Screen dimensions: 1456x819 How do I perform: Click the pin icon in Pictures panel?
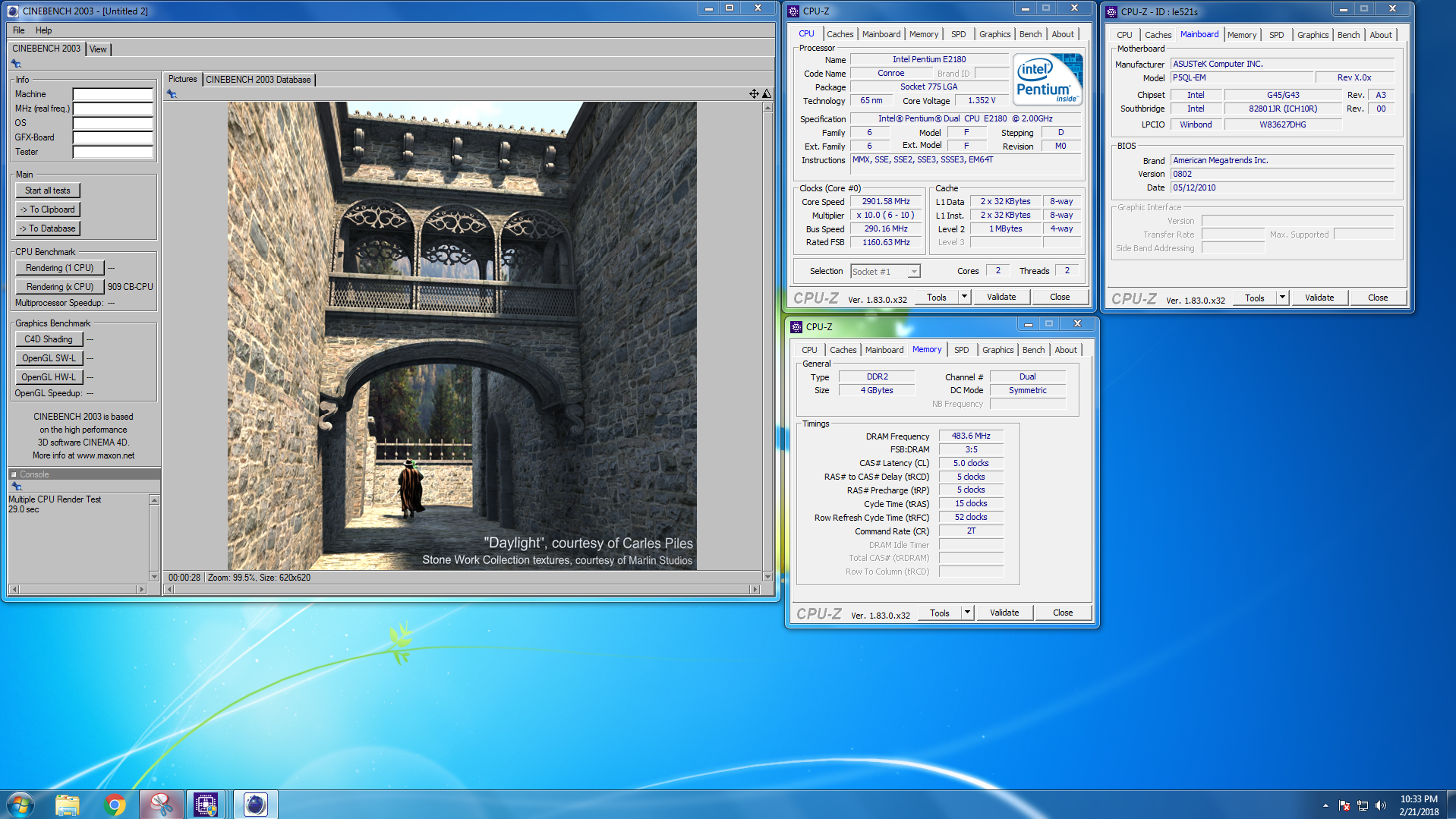(172, 94)
